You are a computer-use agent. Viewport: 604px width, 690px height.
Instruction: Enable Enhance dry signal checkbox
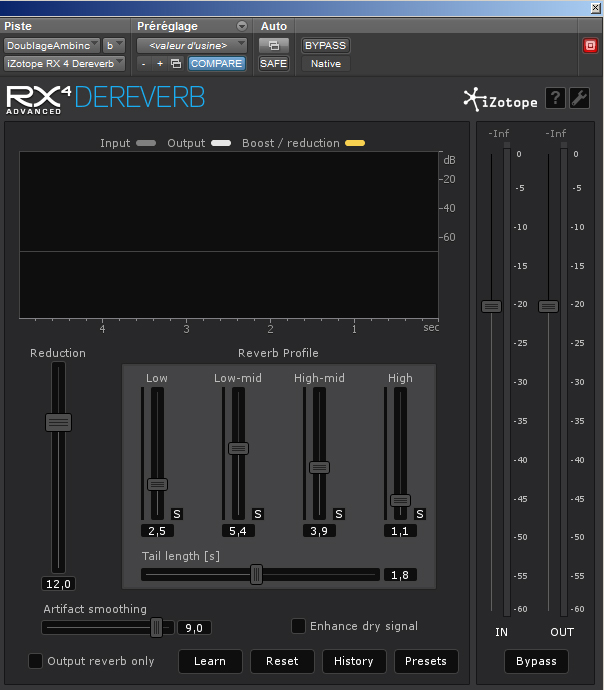(298, 626)
